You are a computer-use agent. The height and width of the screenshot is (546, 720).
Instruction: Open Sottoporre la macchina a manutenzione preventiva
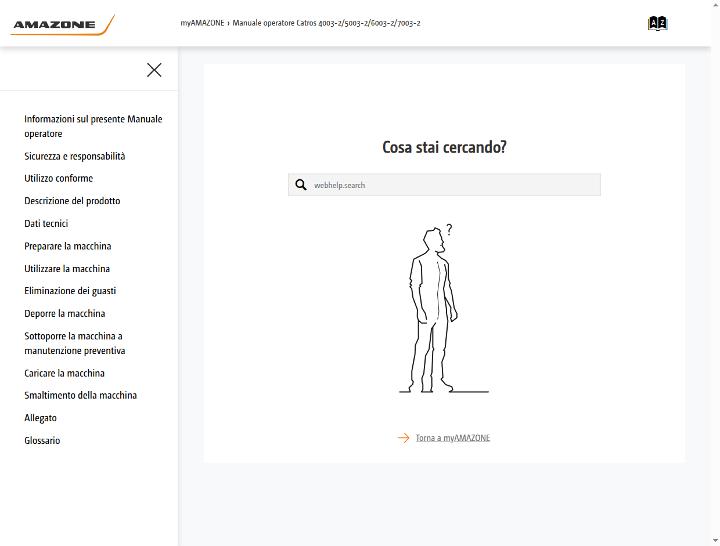pos(75,343)
